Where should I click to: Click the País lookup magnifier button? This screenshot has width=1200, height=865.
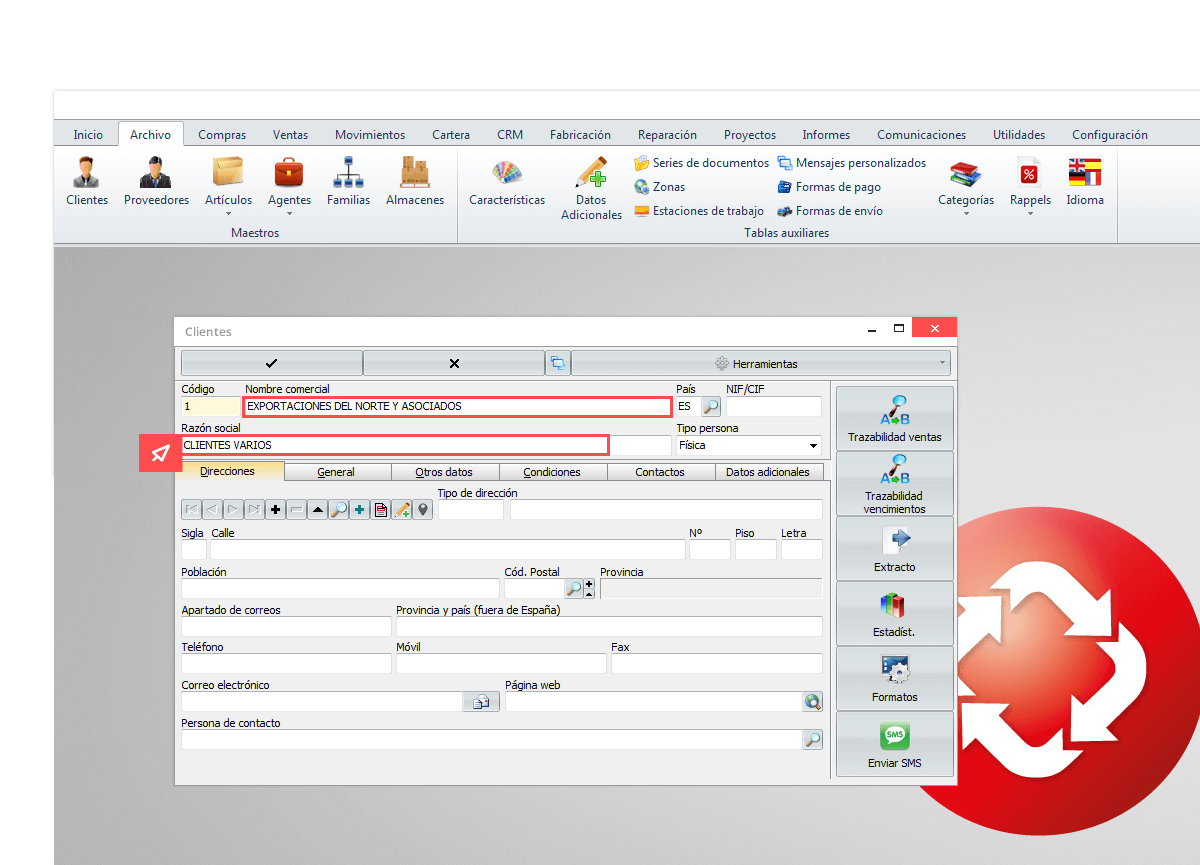(x=710, y=407)
